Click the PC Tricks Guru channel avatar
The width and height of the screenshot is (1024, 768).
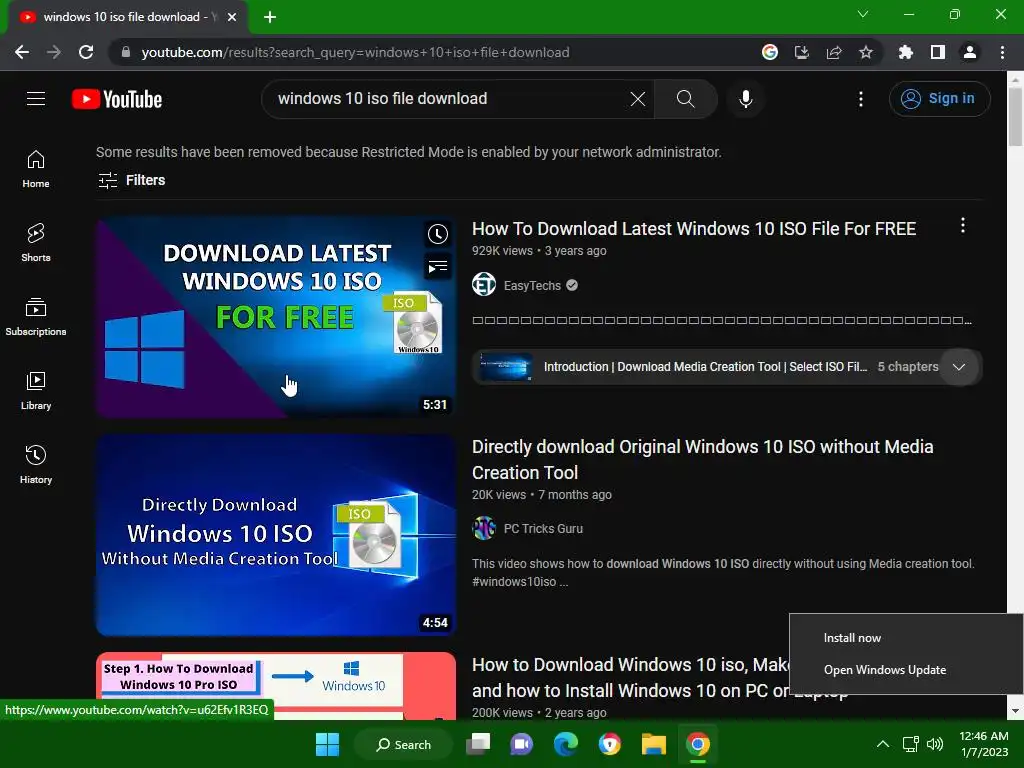(x=484, y=528)
